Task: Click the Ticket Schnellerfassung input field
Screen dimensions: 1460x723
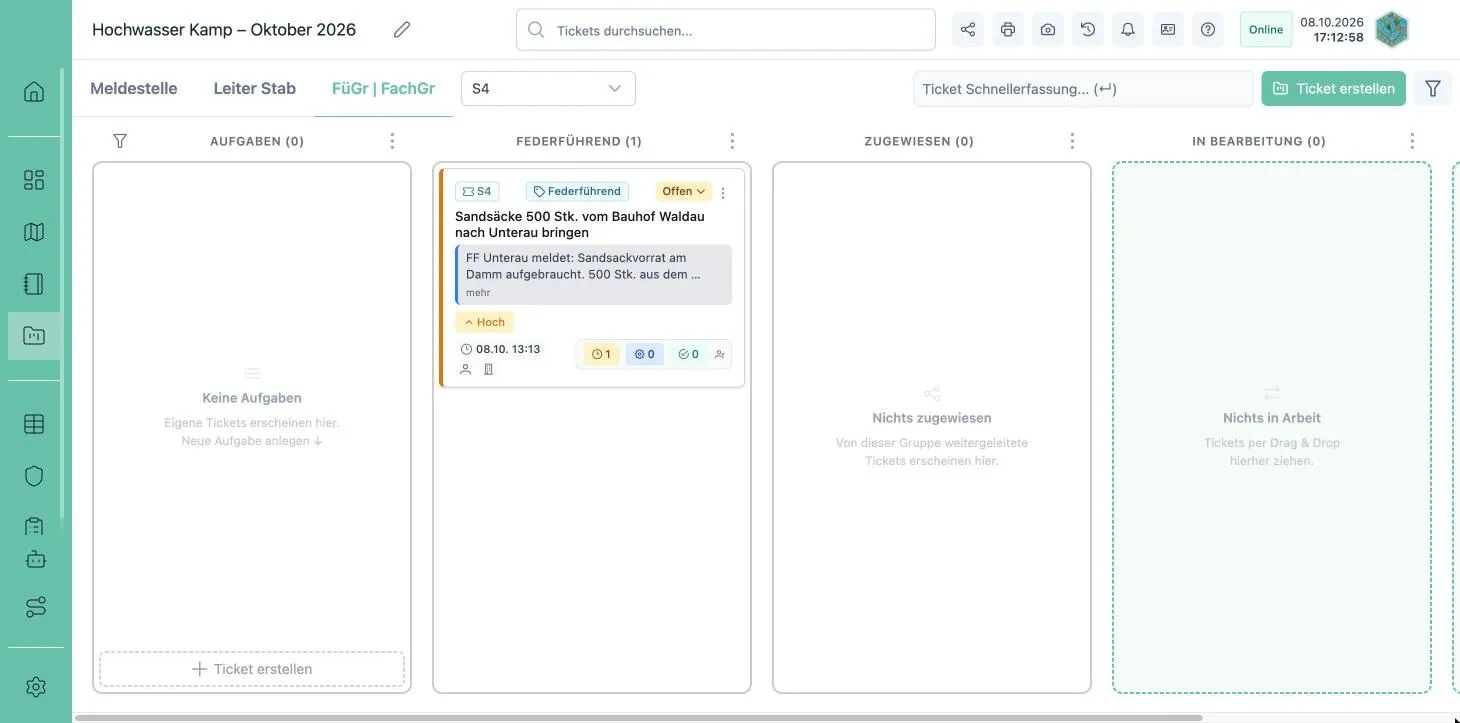Action: pyautogui.click(x=1083, y=88)
